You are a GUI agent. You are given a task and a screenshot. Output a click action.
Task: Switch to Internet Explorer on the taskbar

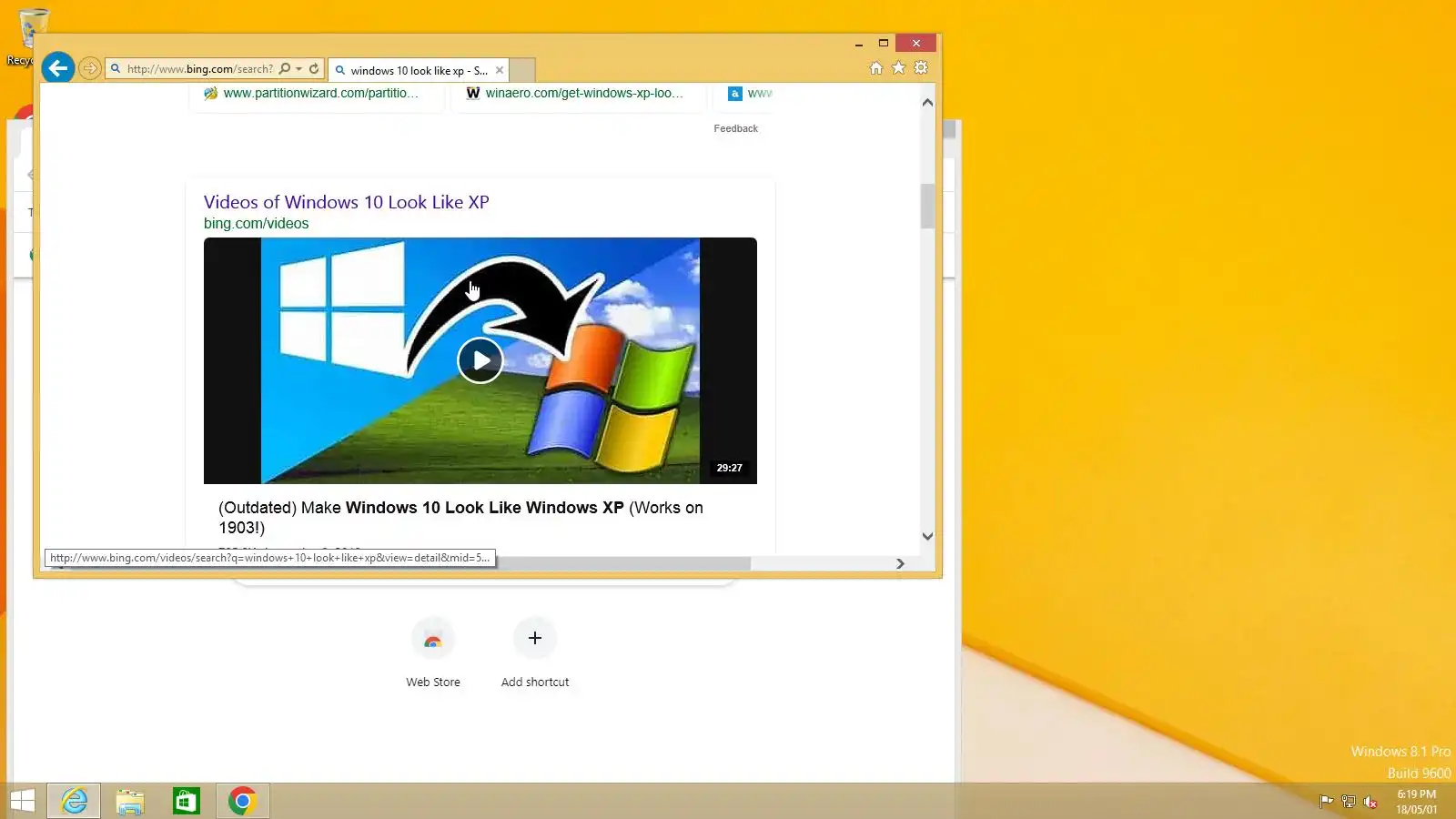click(74, 801)
